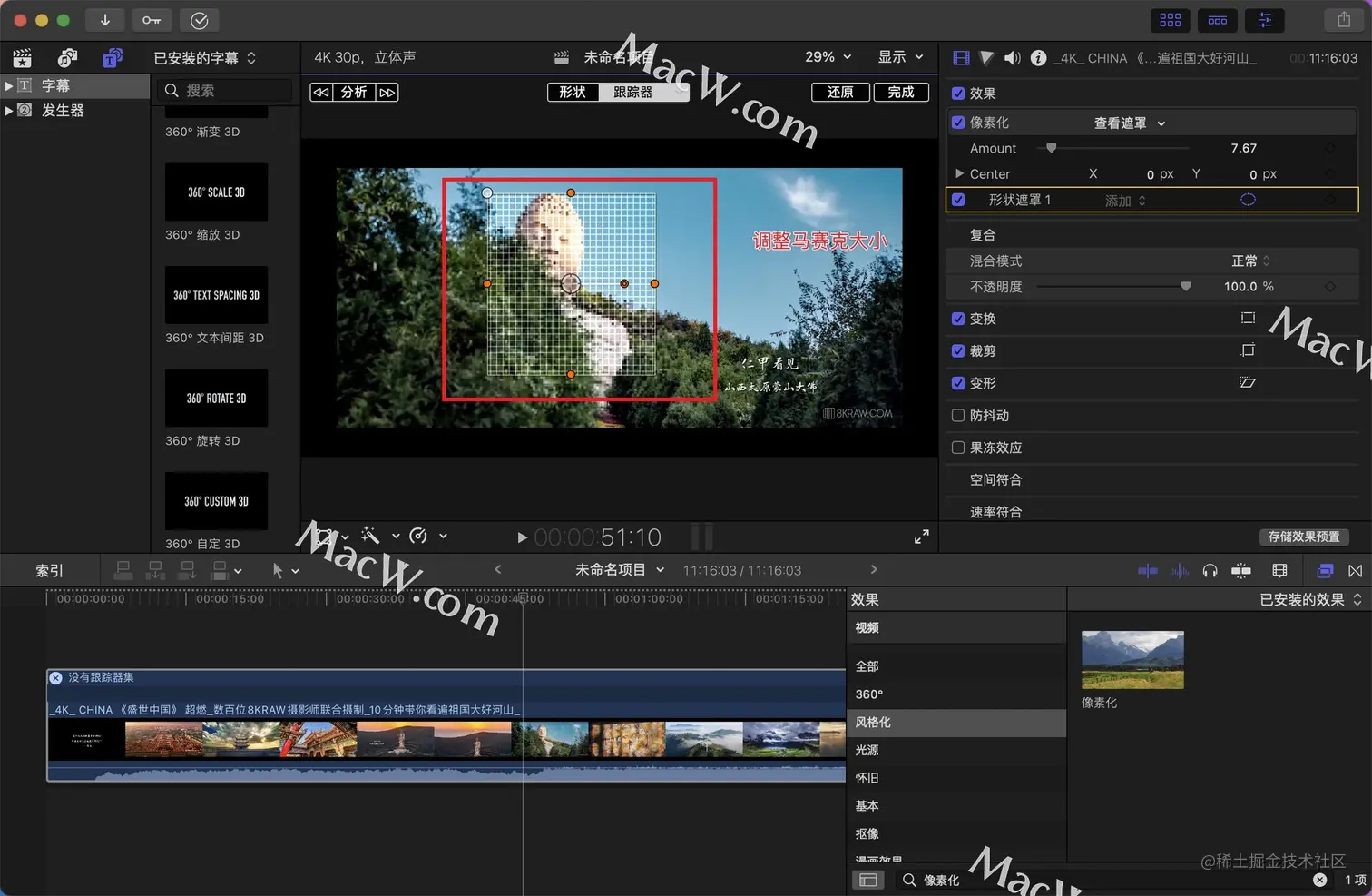Viewport: 1372px width, 896px height.
Task: Expand the Center parameter triangle
Action: [959, 173]
